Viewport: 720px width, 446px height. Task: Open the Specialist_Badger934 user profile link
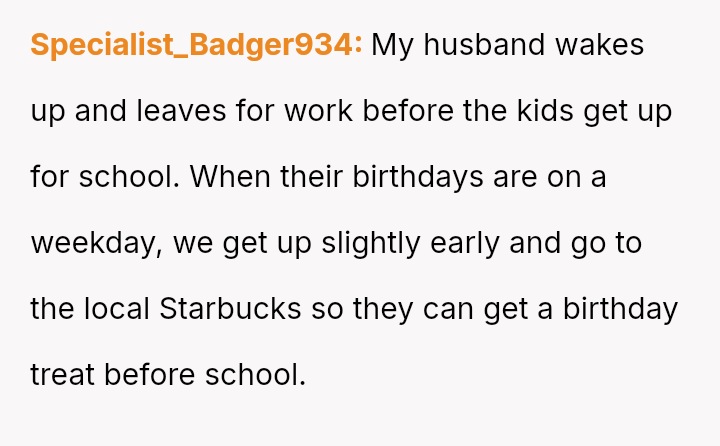197,45
